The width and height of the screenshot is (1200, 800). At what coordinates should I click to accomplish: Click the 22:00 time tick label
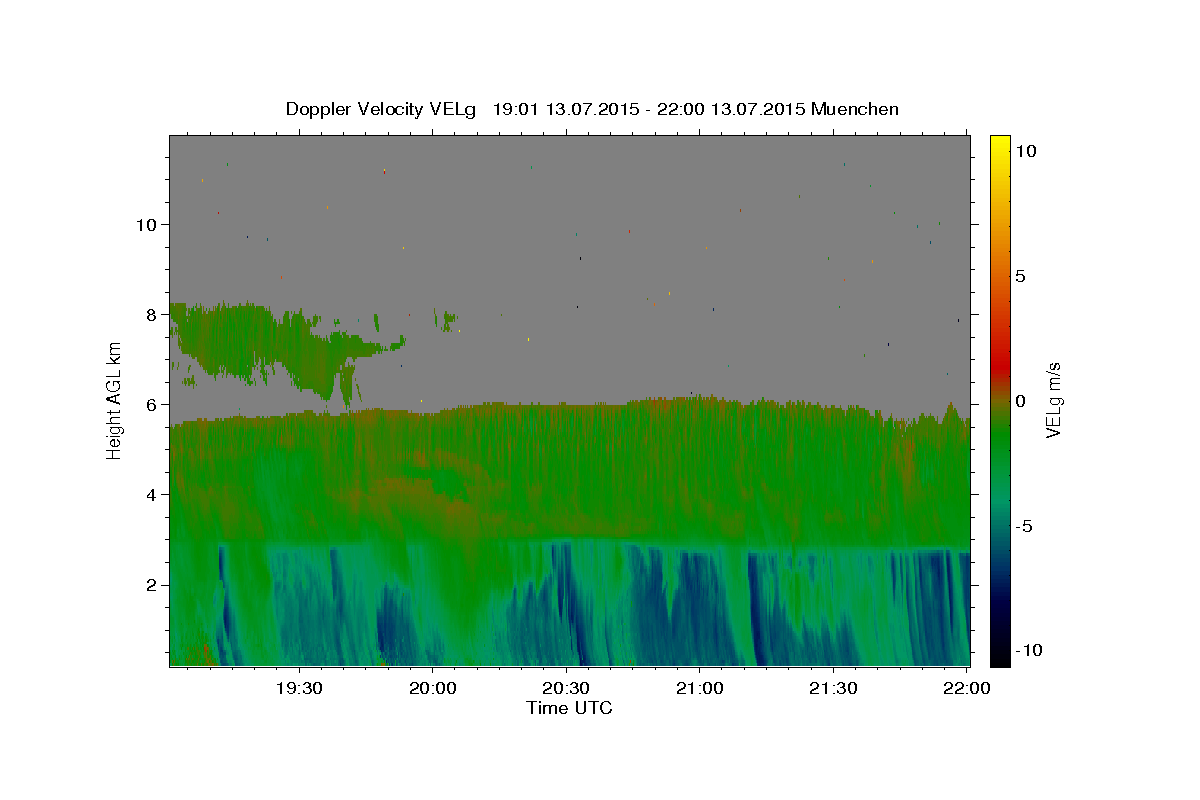pos(966,688)
